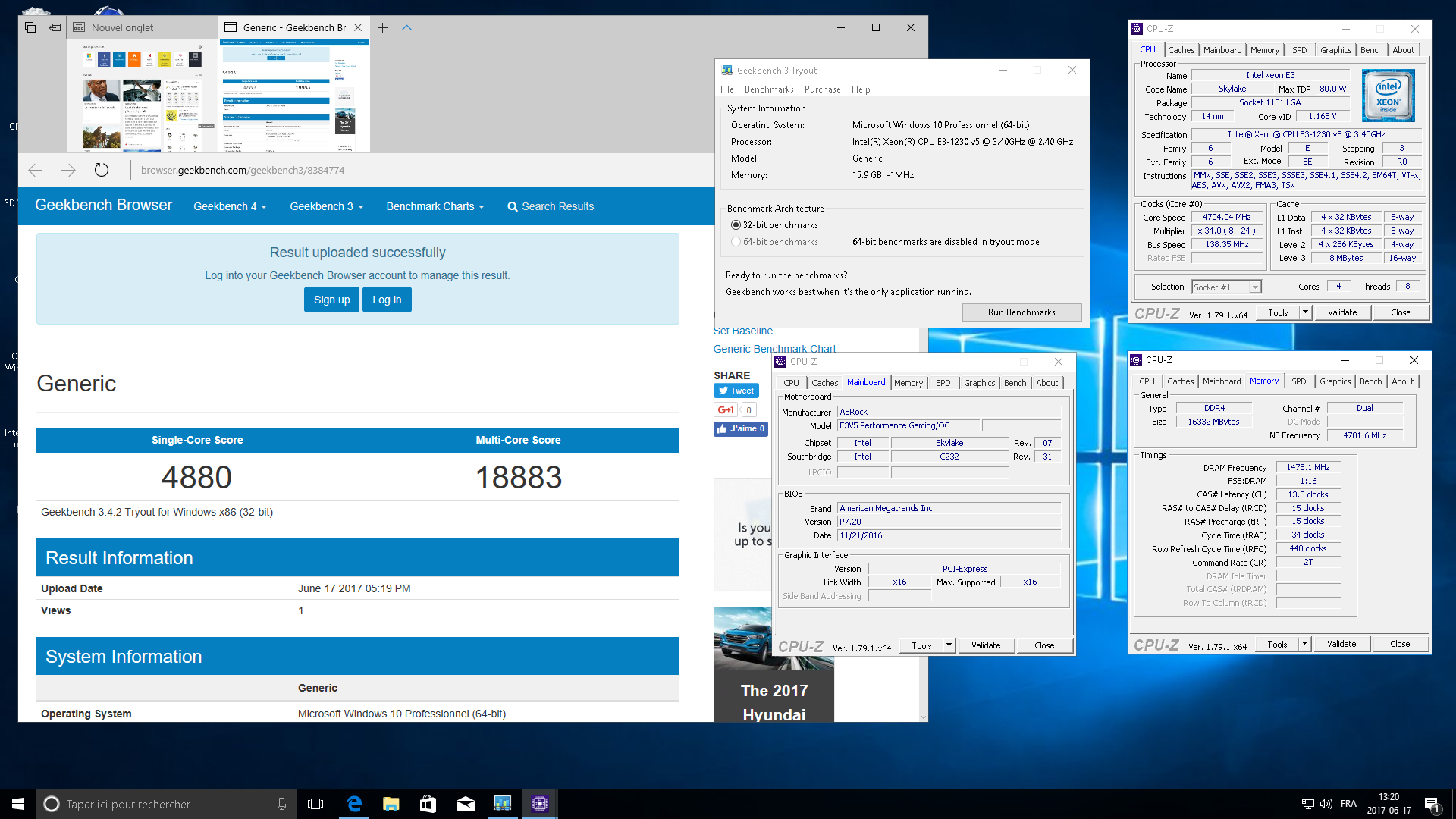Open the Generic Benchmark Chart link
Image resolution: width=1456 pixels, height=819 pixels.
(774, 349)
